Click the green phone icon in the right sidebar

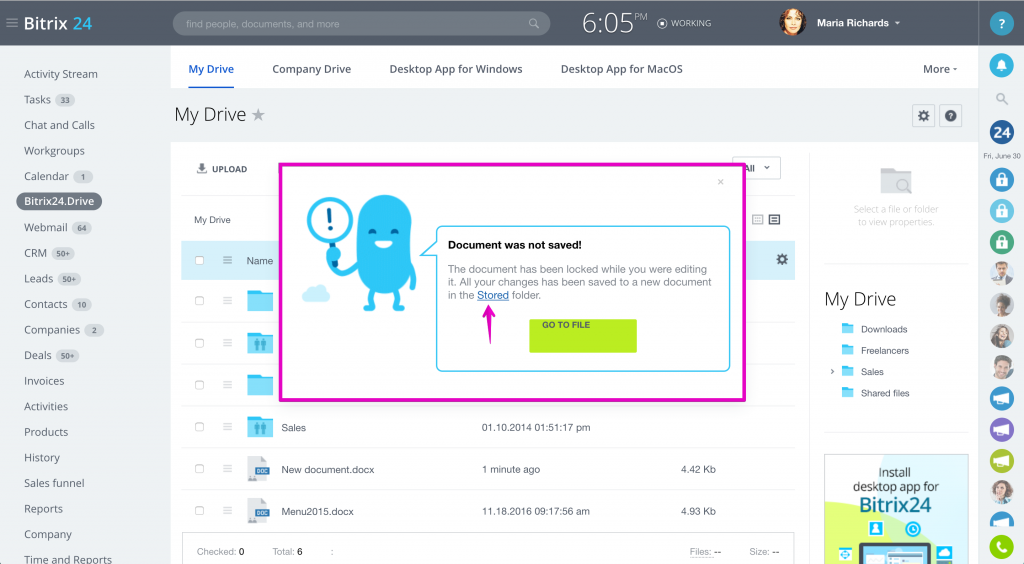(1001, 546)
